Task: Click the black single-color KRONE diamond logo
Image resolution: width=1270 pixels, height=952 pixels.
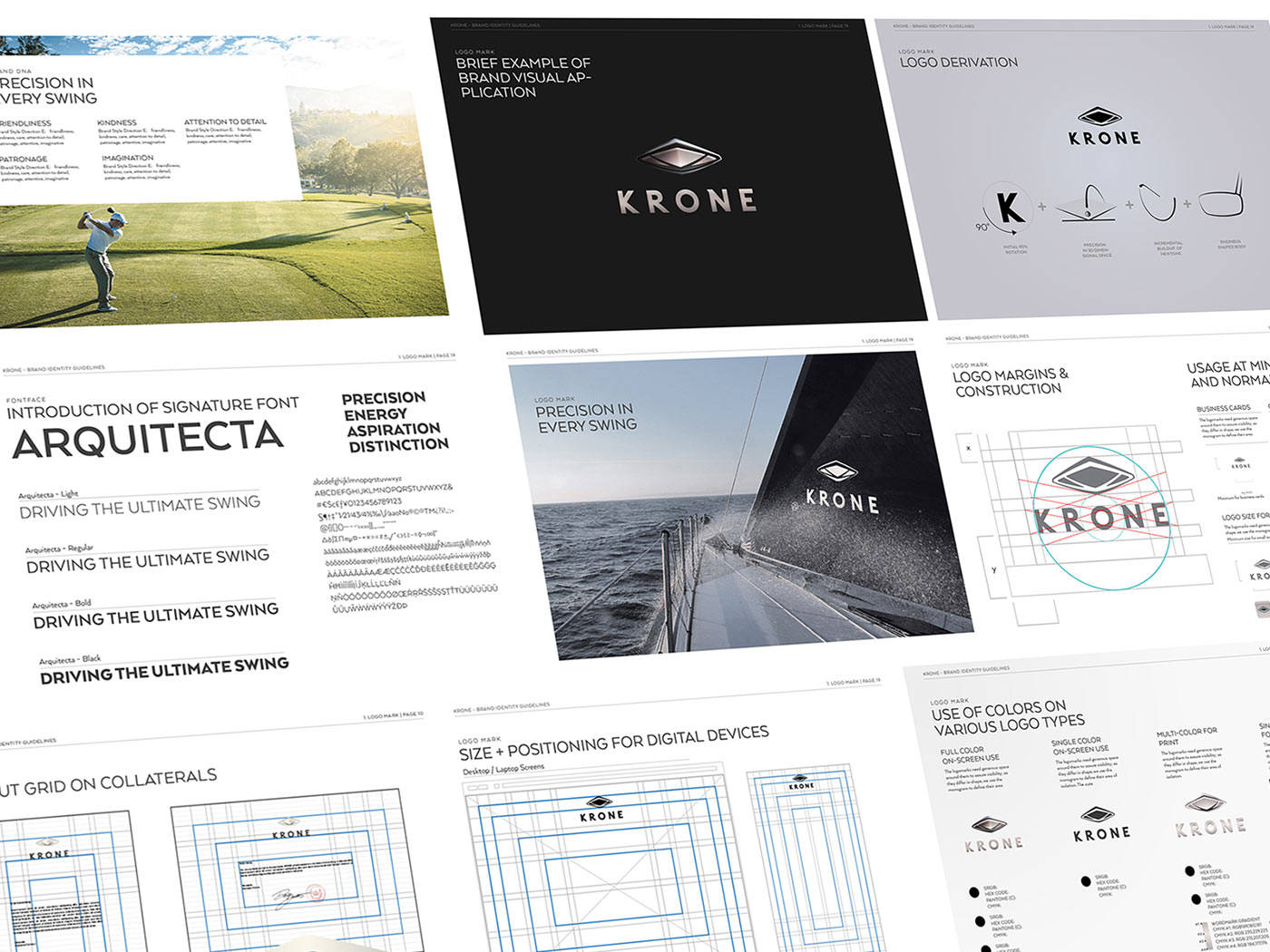Action: pos(1097,814)
